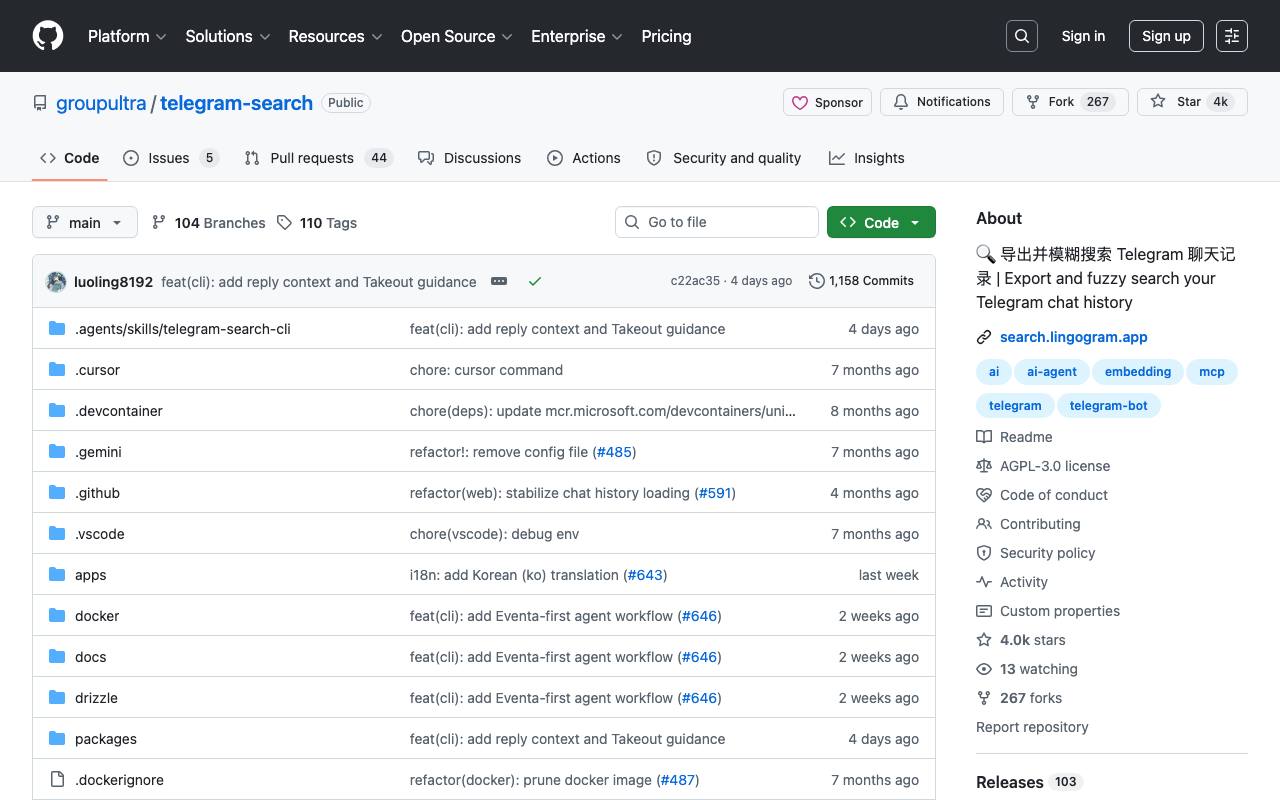Expand the Enterprise navigation menu
This screenshot has height=800, width=1280.
(x=577, y=36)
